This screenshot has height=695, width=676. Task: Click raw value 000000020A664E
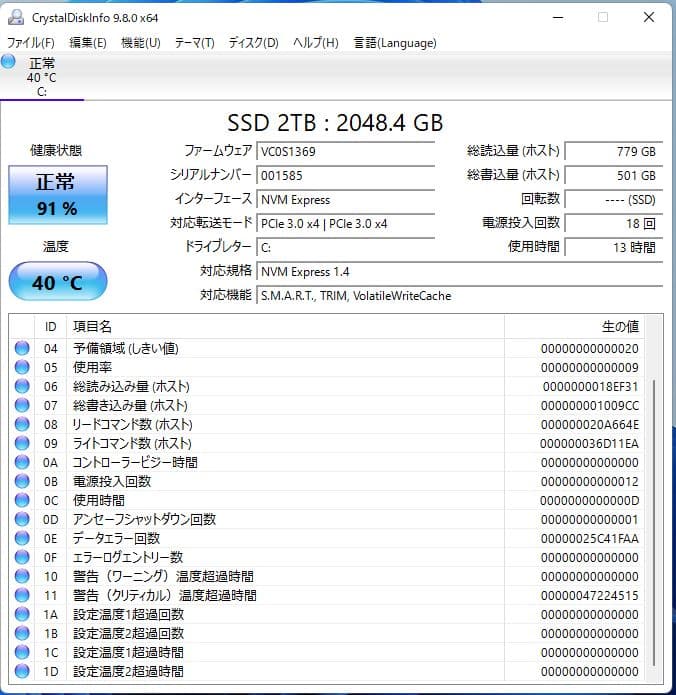590,425
